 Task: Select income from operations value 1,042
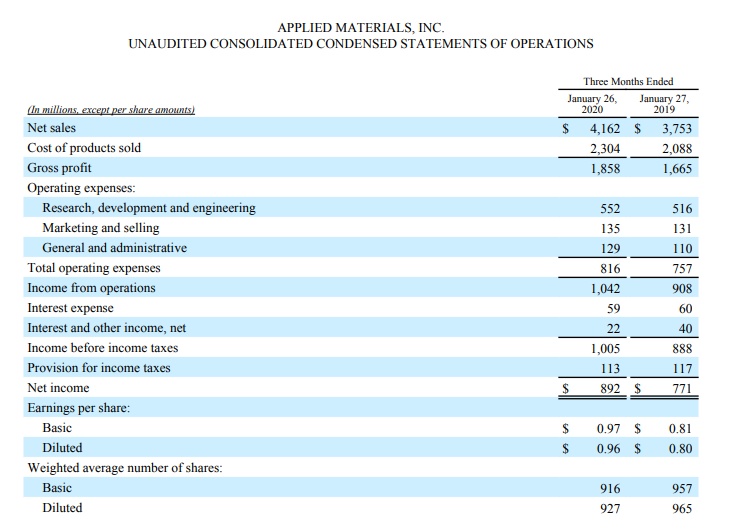pyautogui.click(x=605, y=289)
